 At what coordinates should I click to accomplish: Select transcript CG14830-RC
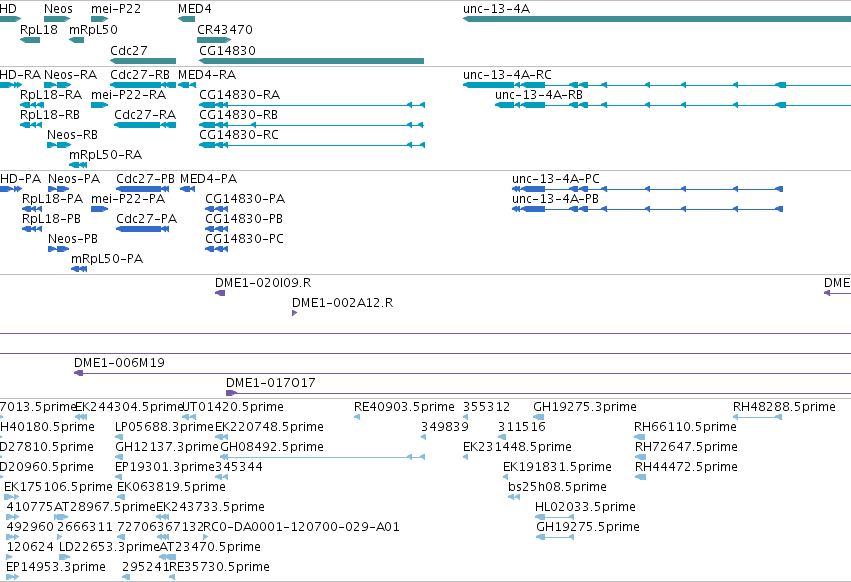point(312,145)
